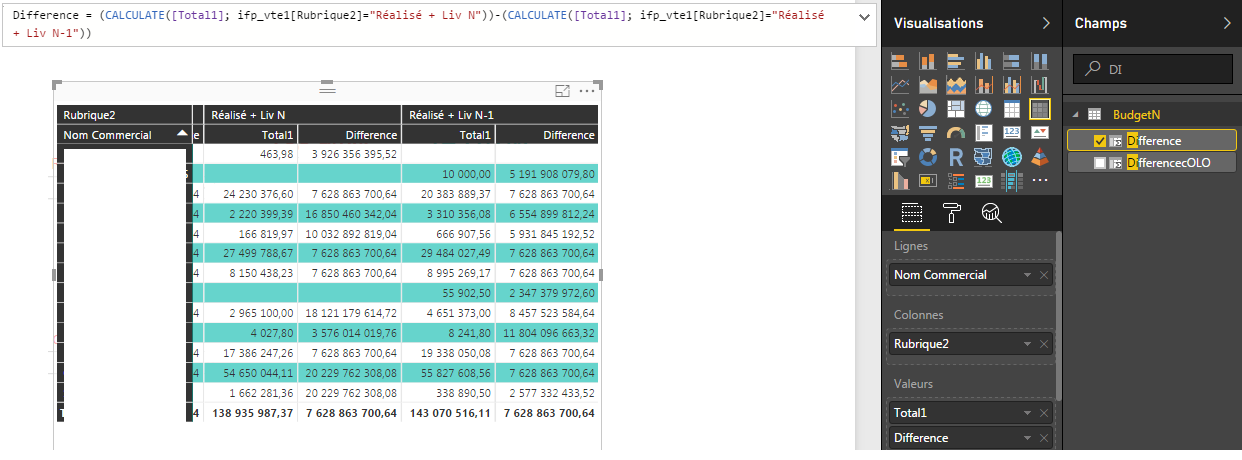Enable the DifferencecOLO measure checkbox
This screenshot has height=460, width=1242.
[x=1100, y=162]
